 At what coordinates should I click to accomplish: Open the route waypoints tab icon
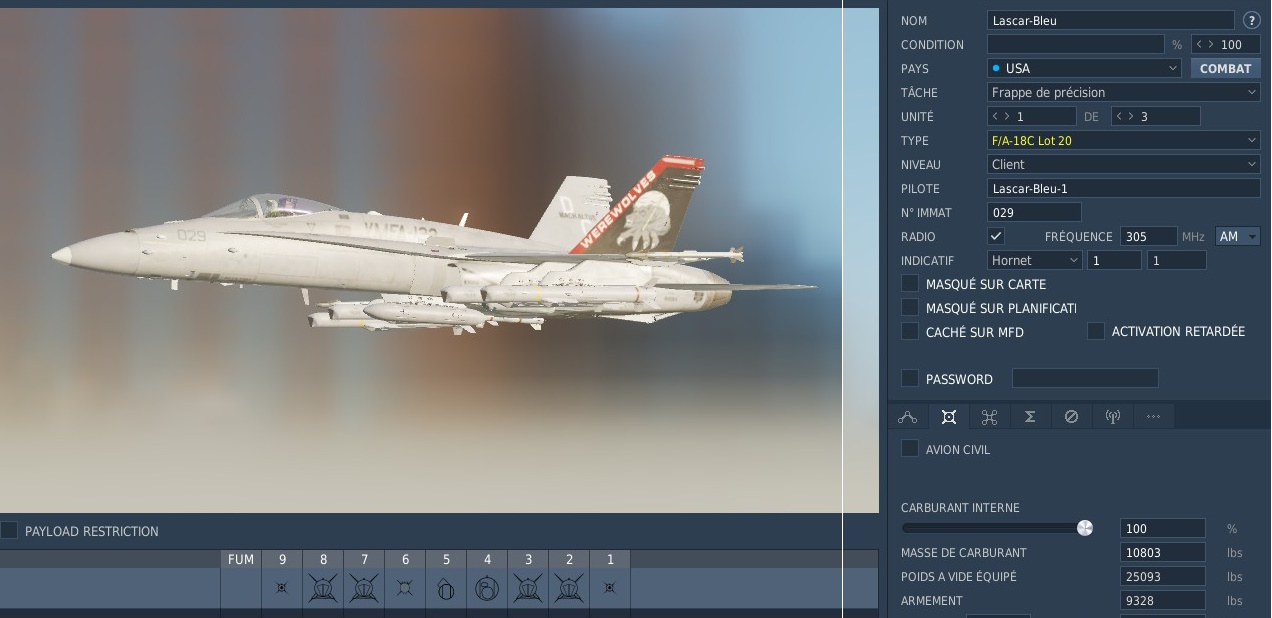click(x=908, y=417)
